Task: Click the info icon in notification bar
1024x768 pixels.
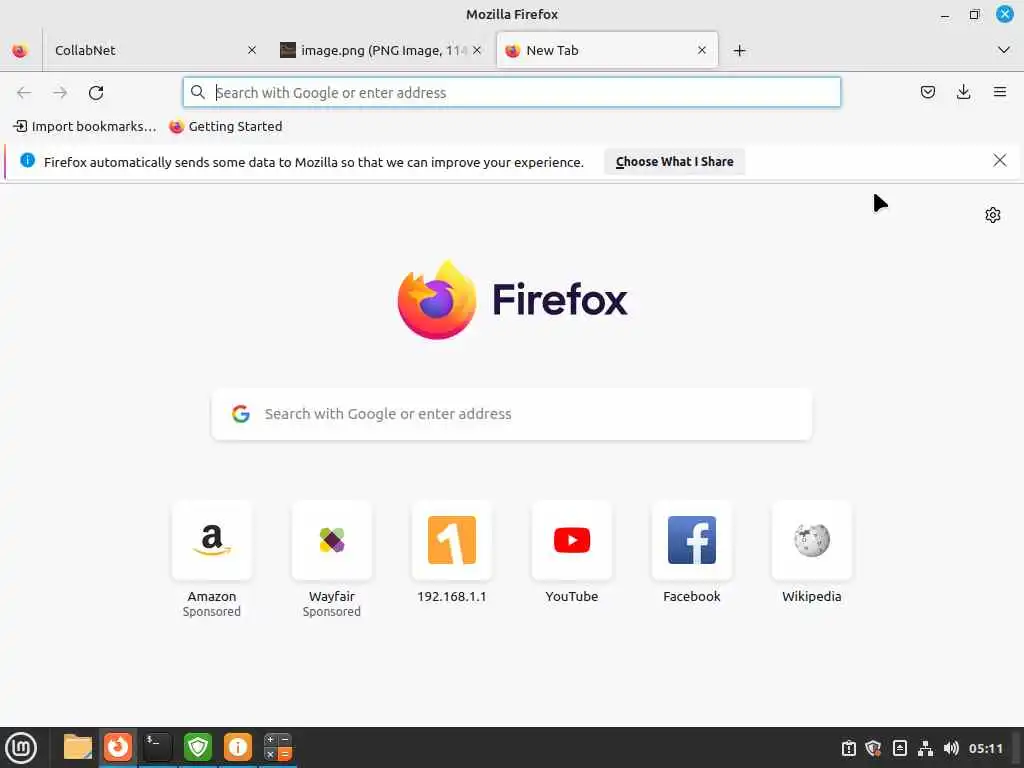Action: pyautogui.click(x=27, y=160)
